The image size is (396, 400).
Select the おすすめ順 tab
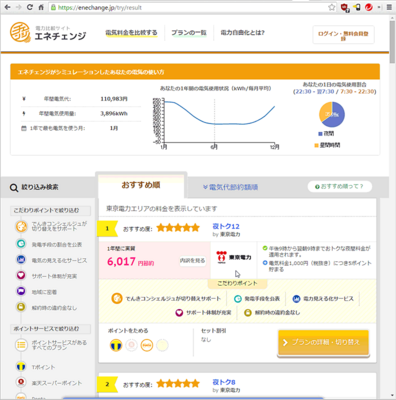tap(141, 185)
